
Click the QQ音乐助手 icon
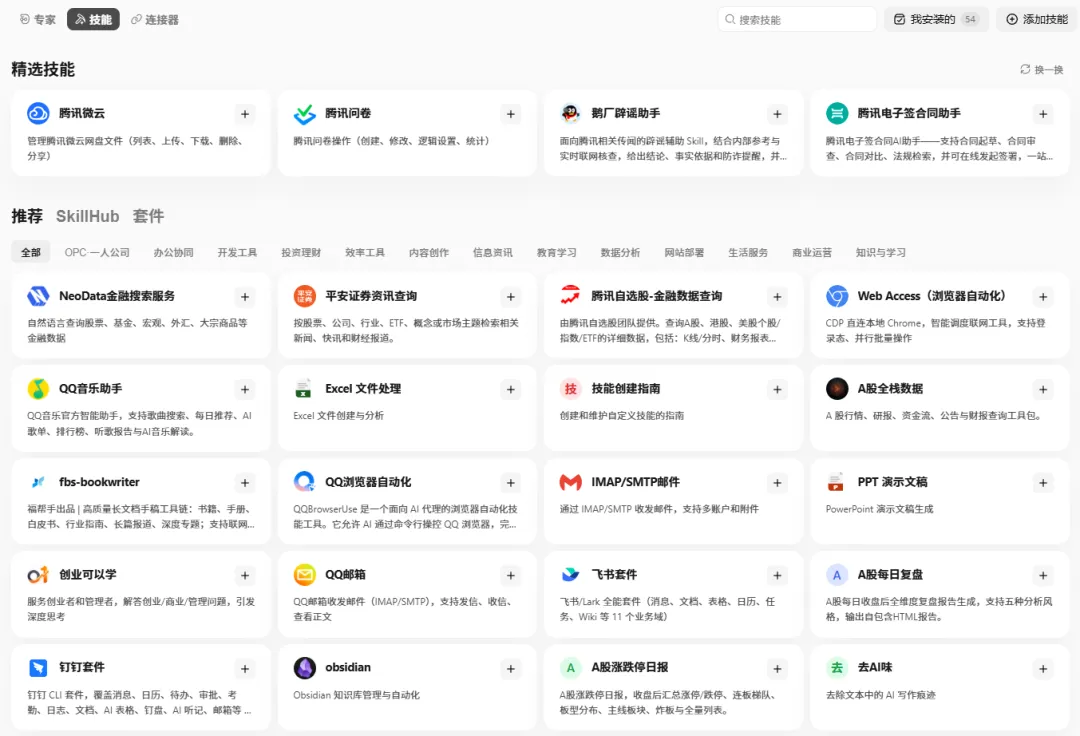tap(38, 389)
